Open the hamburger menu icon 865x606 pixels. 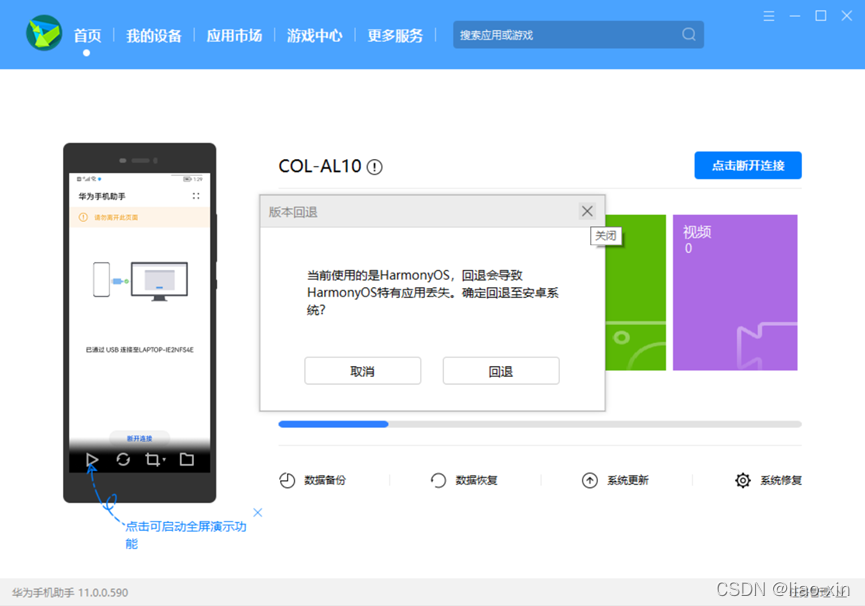(x=768, y=16)
